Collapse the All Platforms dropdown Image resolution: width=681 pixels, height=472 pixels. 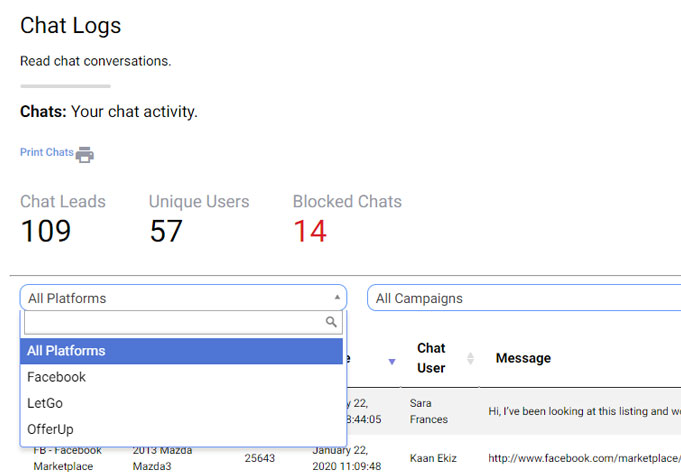(x=183, y=298)
